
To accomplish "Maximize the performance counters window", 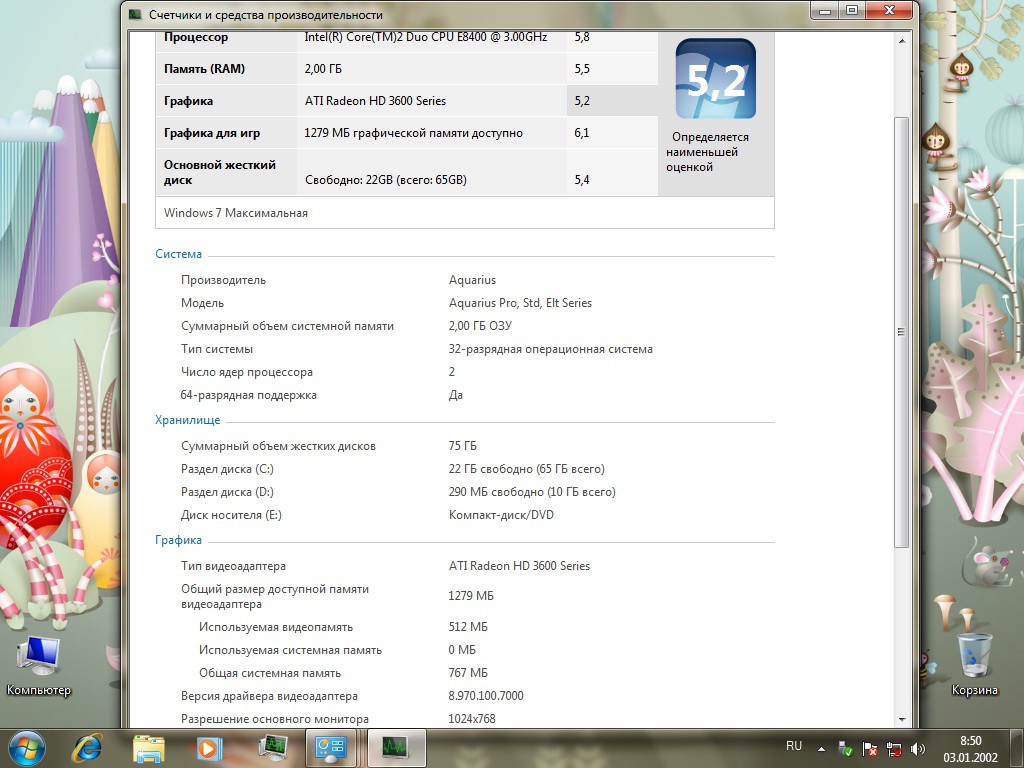I will pyautogui.click(x=852, y=10).
